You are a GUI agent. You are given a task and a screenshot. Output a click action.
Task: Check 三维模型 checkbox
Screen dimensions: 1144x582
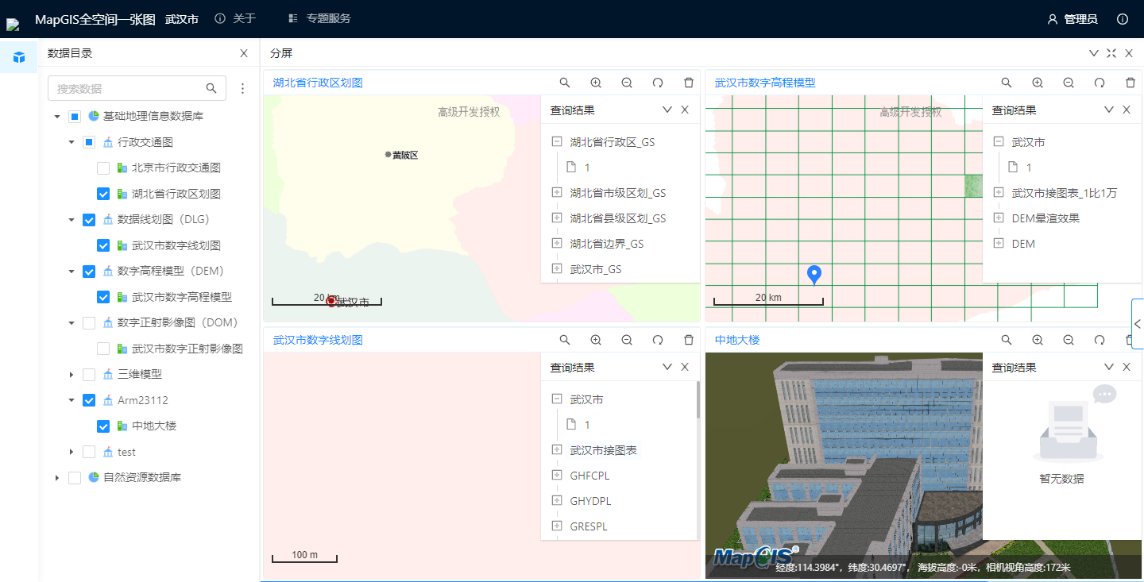pos(89,374)
